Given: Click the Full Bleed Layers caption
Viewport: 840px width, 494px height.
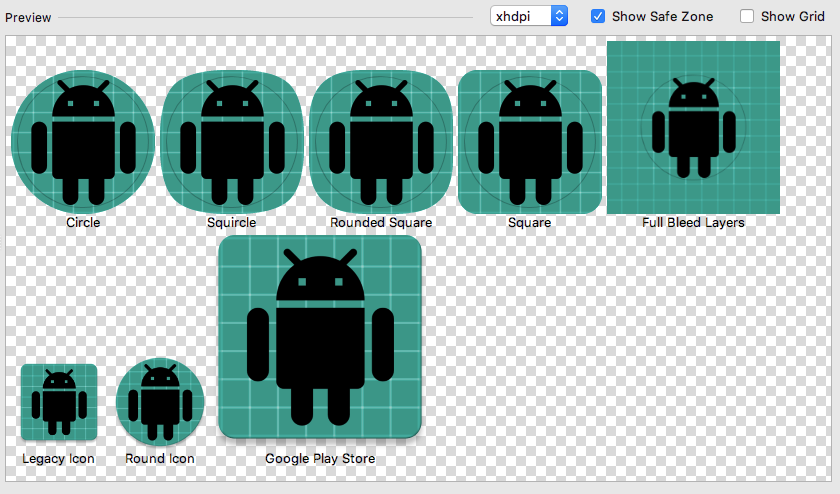Looking at the screenshot, I should (693, 223).
